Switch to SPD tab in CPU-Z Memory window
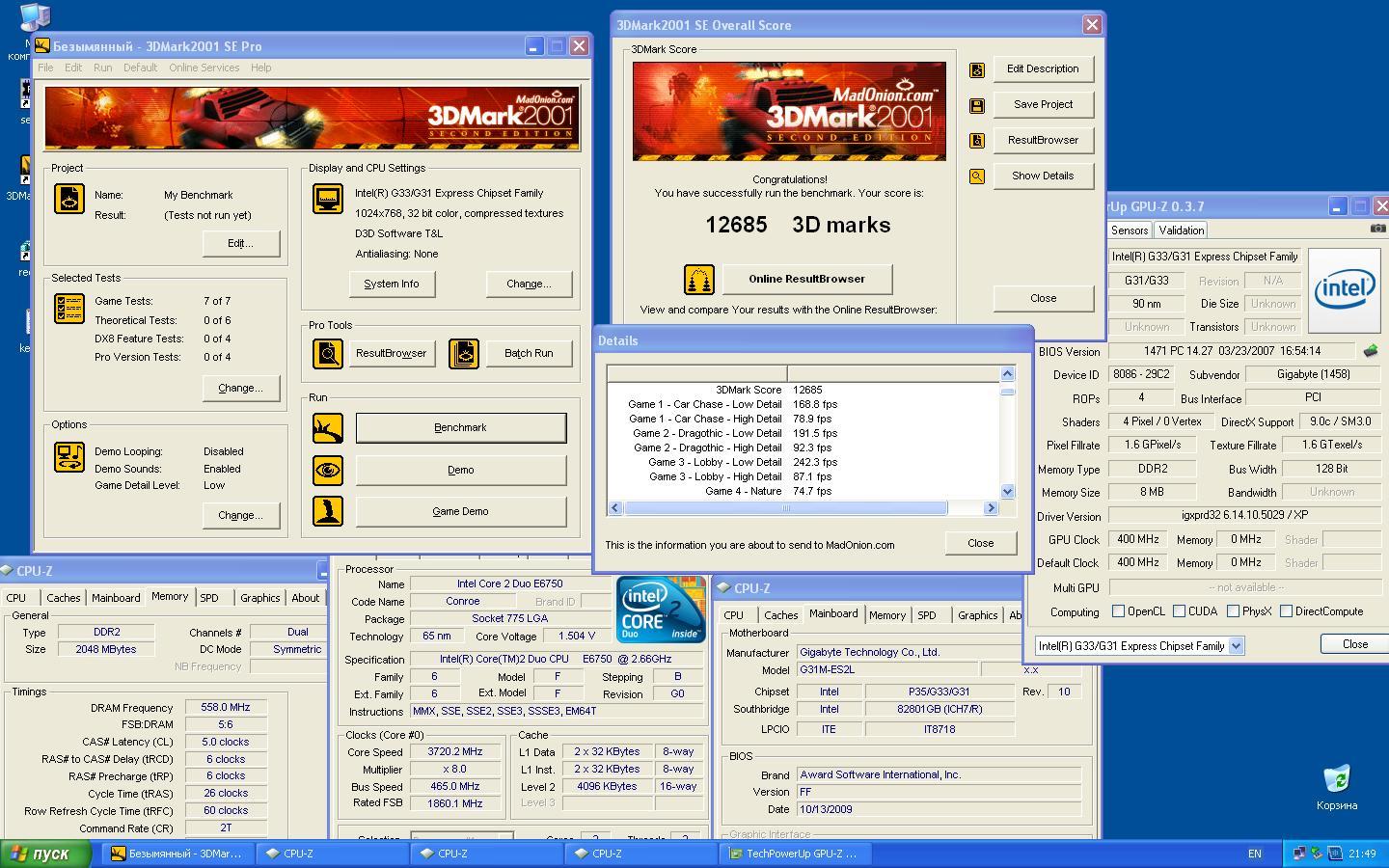 point(208,598)
